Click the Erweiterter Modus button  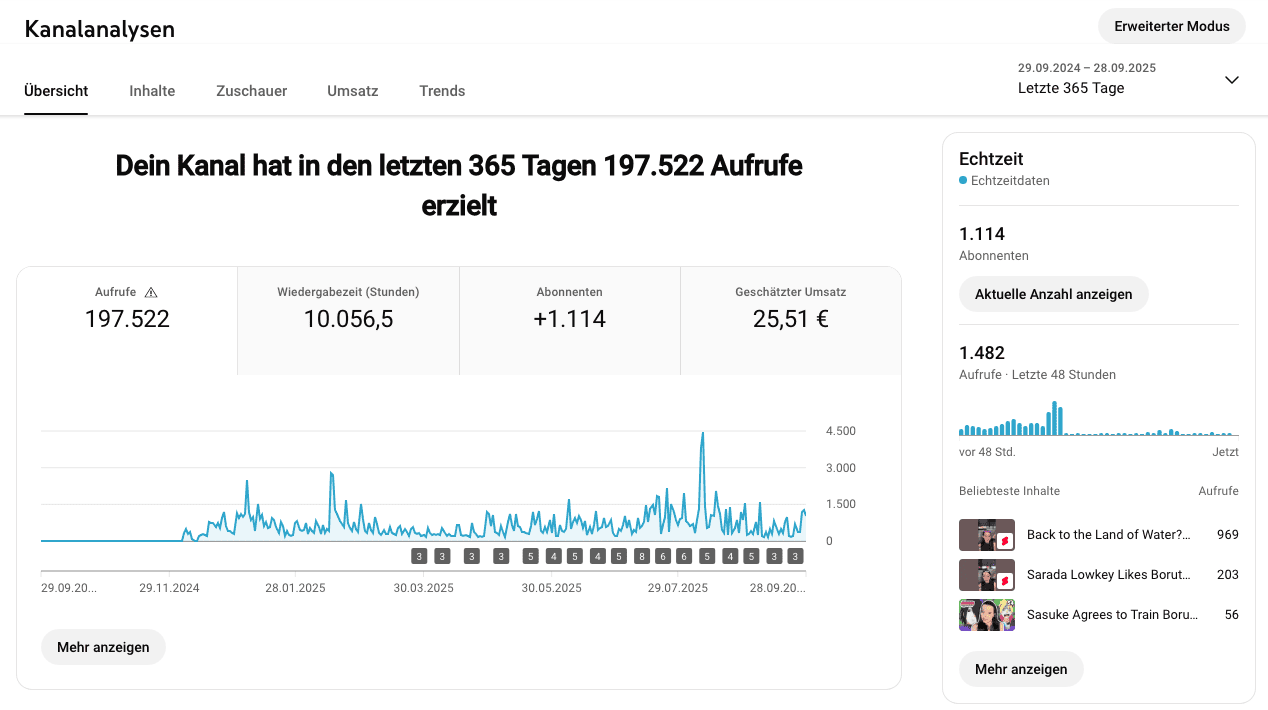pyautogui.click(x=1172, y=26)
